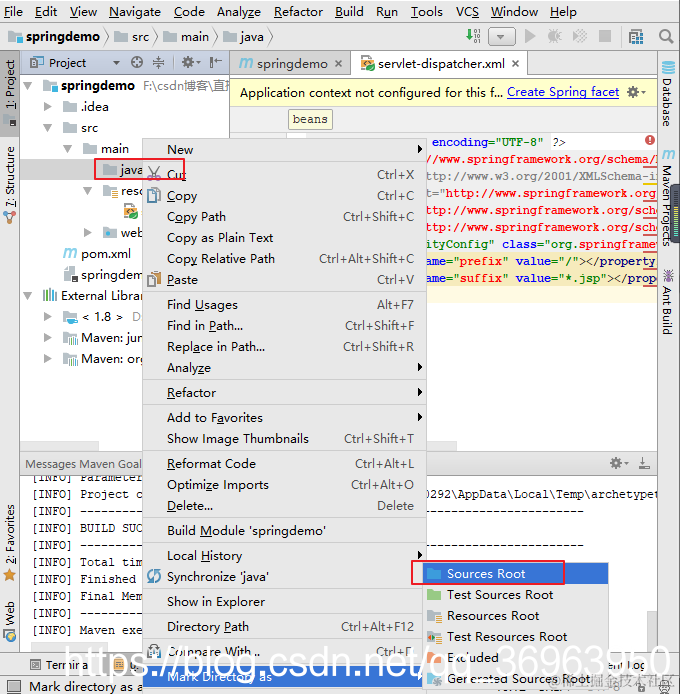The image size is (680, 694).
Task: Click the red error indicator icon
Action: (x=649, y=140)
